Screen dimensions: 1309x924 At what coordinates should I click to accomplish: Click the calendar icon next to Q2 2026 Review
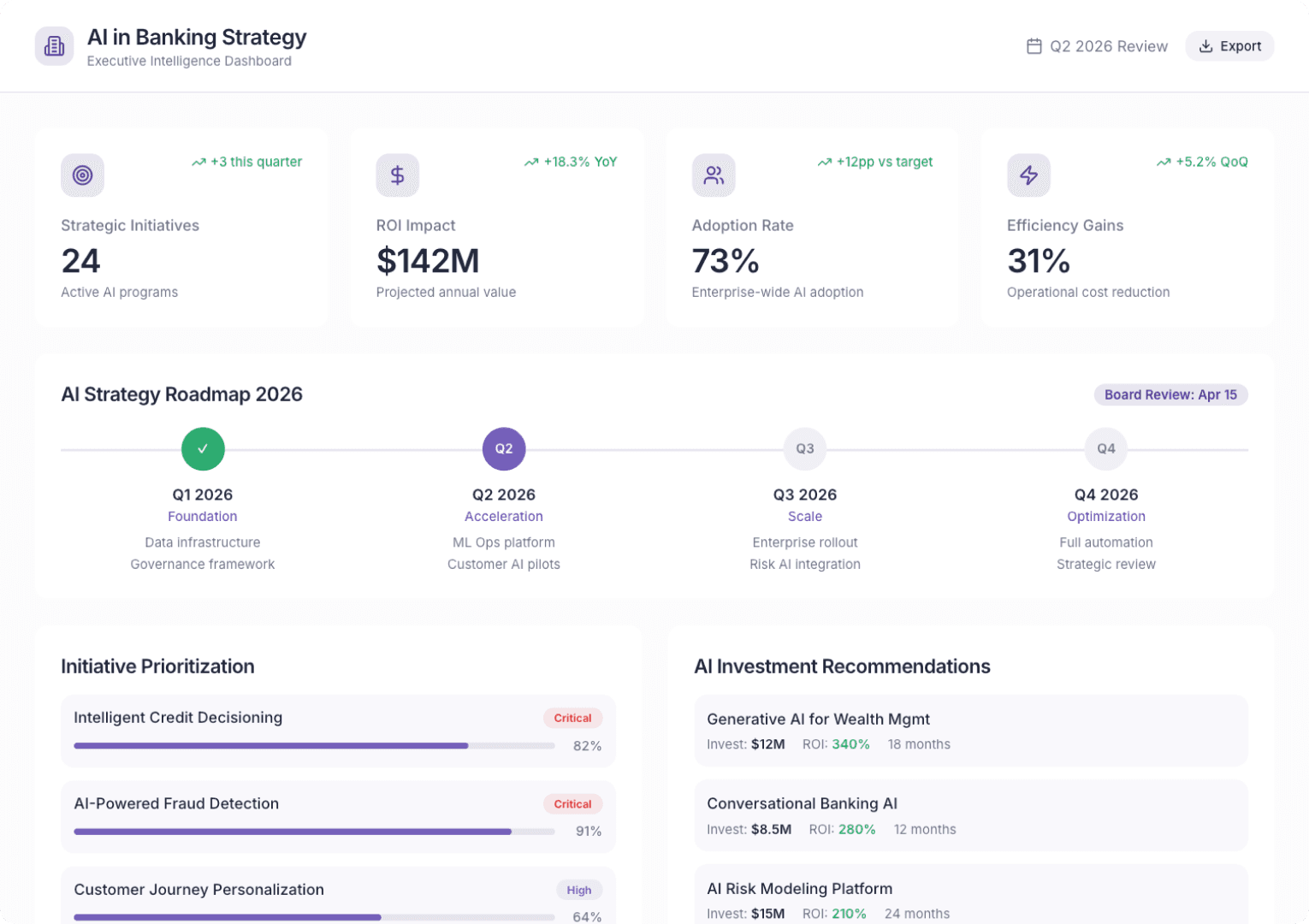pyautogui.click(x=1034, y=45)
